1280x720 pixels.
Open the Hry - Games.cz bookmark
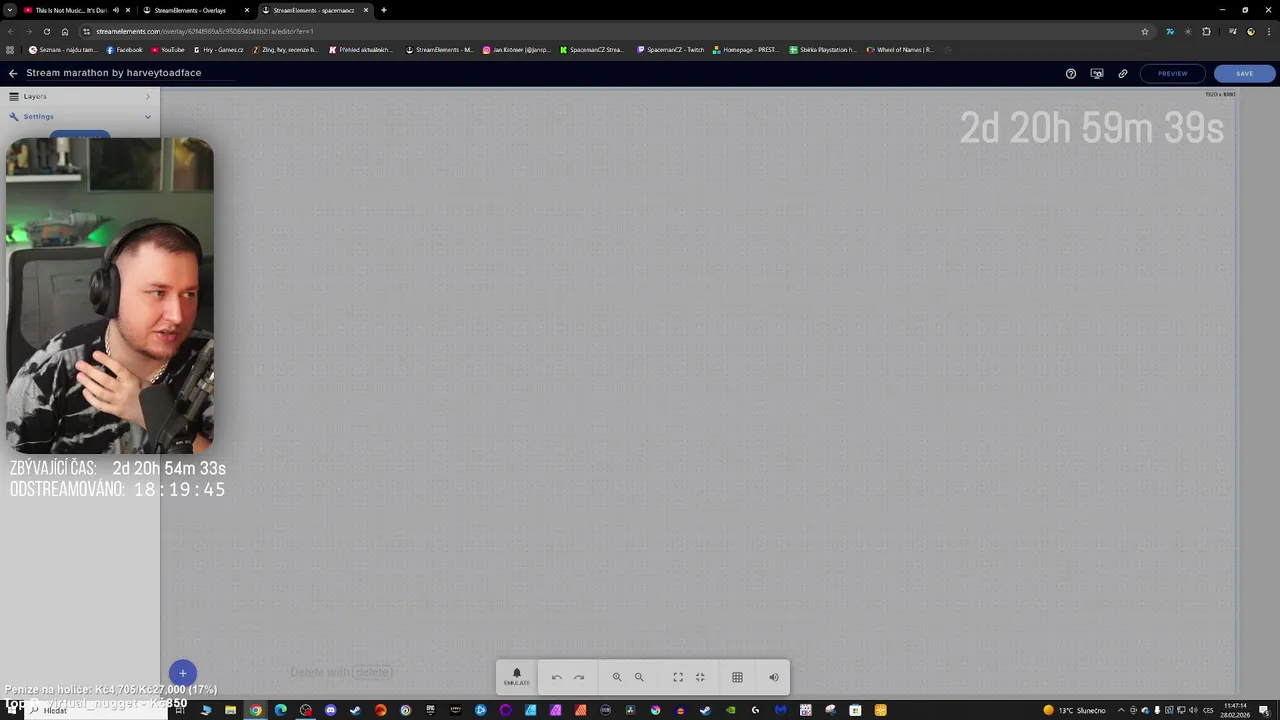218,49
